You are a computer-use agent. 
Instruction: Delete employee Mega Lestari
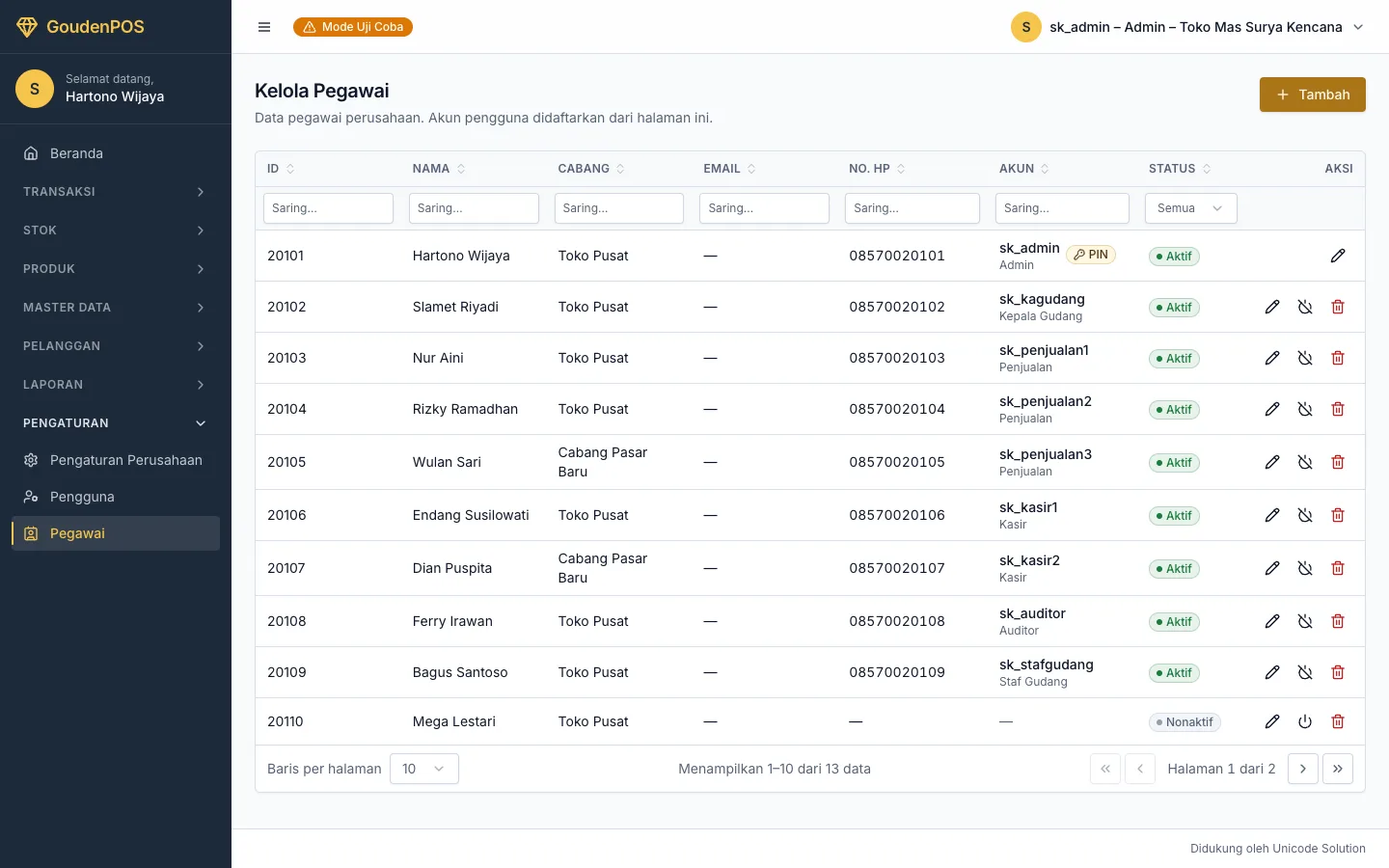point(1338,721)
